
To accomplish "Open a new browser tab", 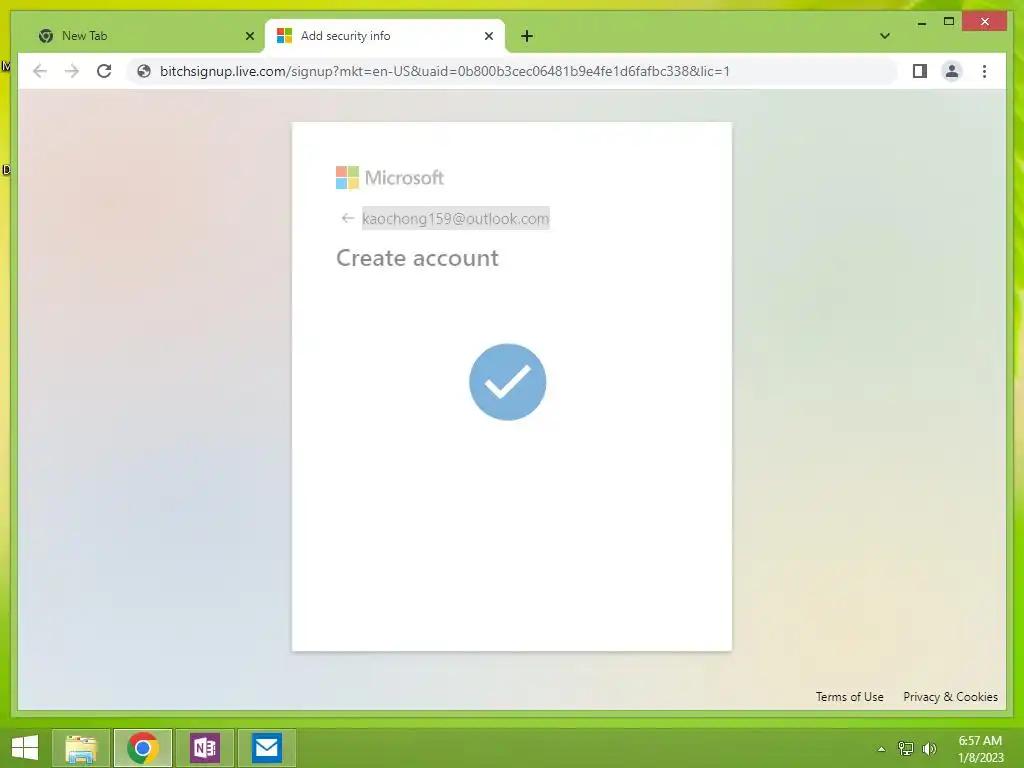I will click(x=527, y=36).
